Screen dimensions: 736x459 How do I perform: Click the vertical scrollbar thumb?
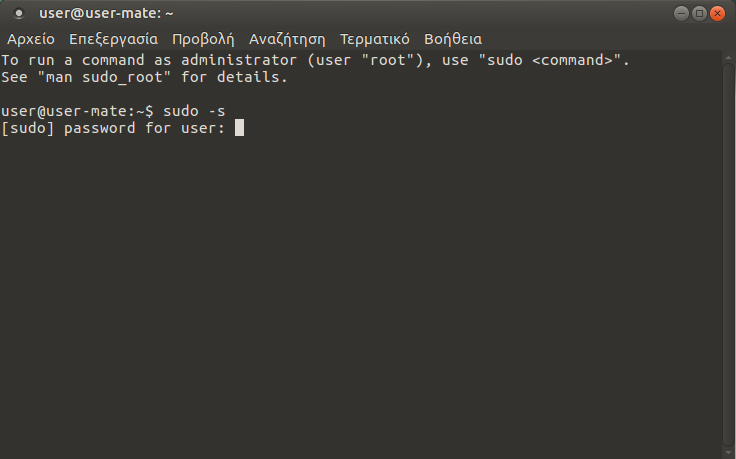pos(728,250)
